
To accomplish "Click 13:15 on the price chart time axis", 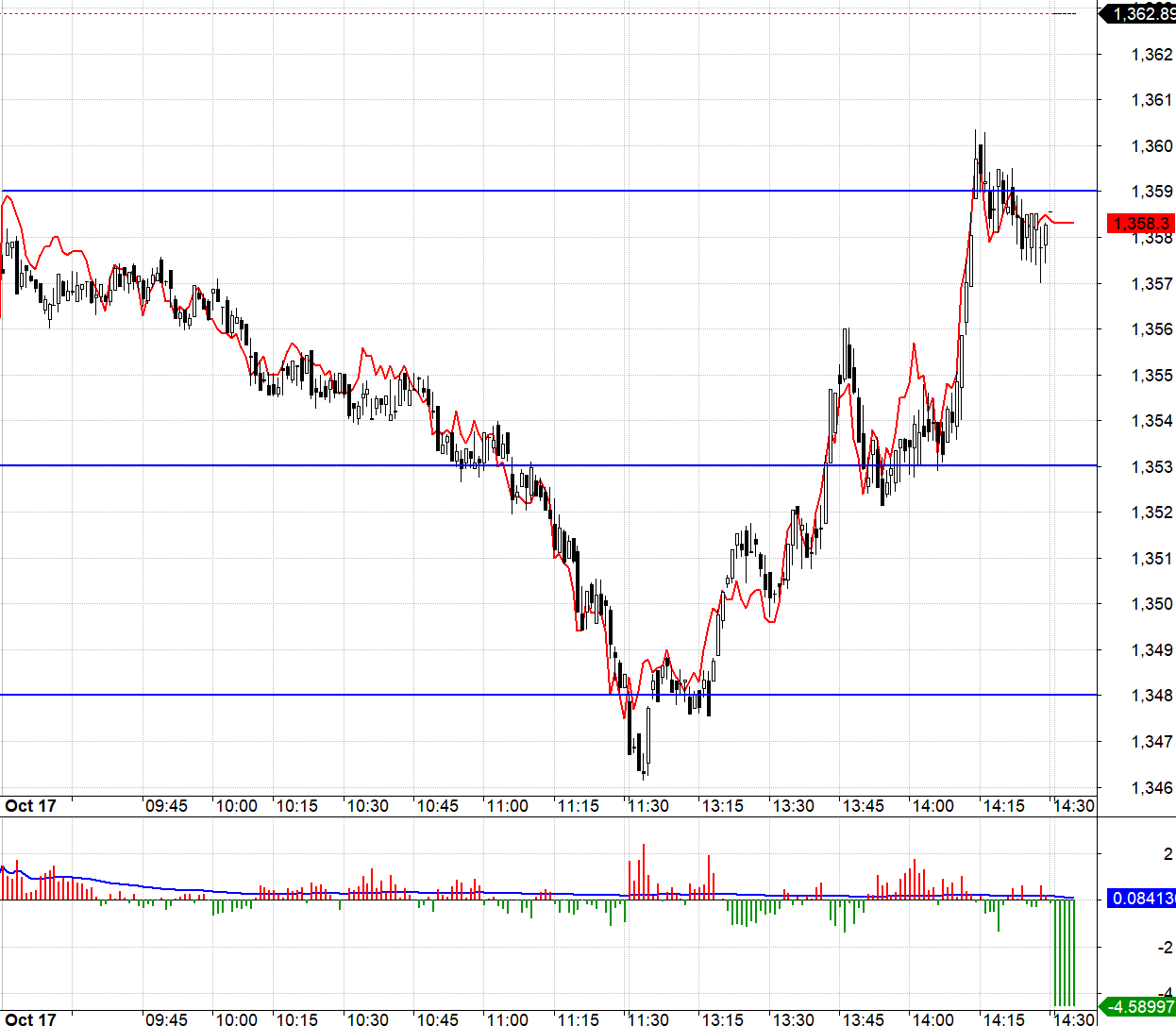I will pos(722,806).
